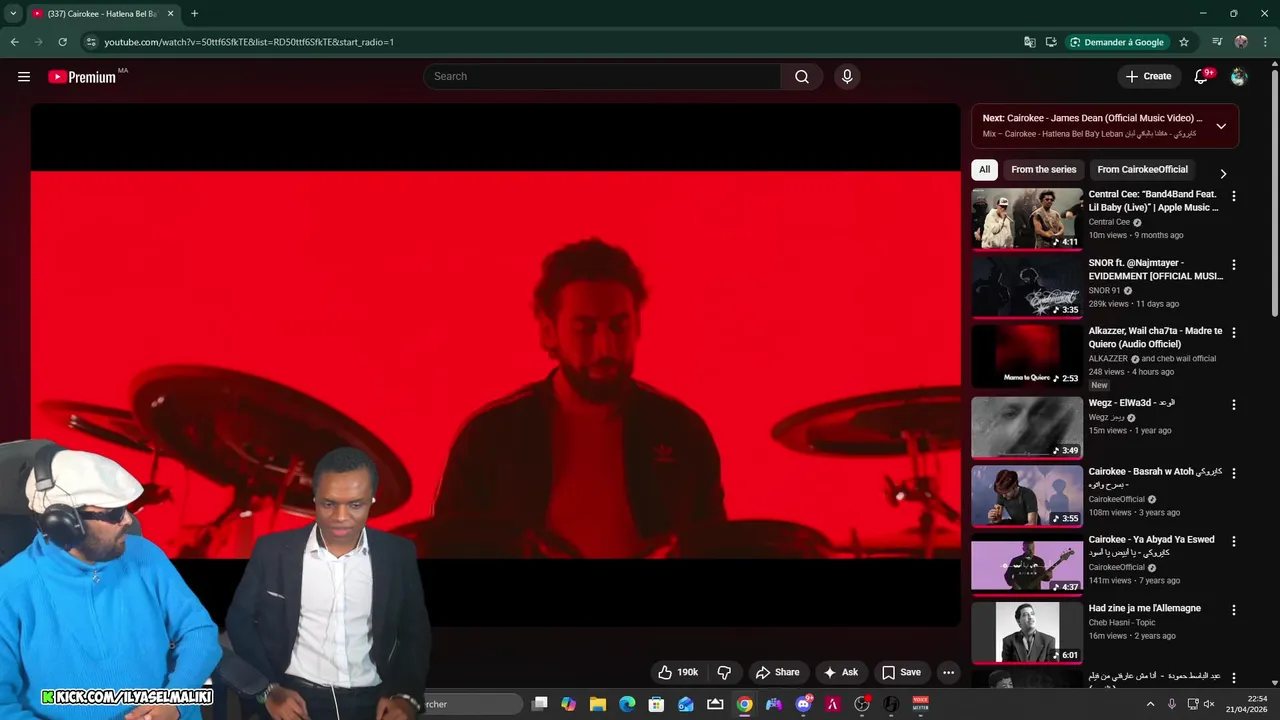
Task: Open Discord from the taskbar
Action: tap(803, 704)
